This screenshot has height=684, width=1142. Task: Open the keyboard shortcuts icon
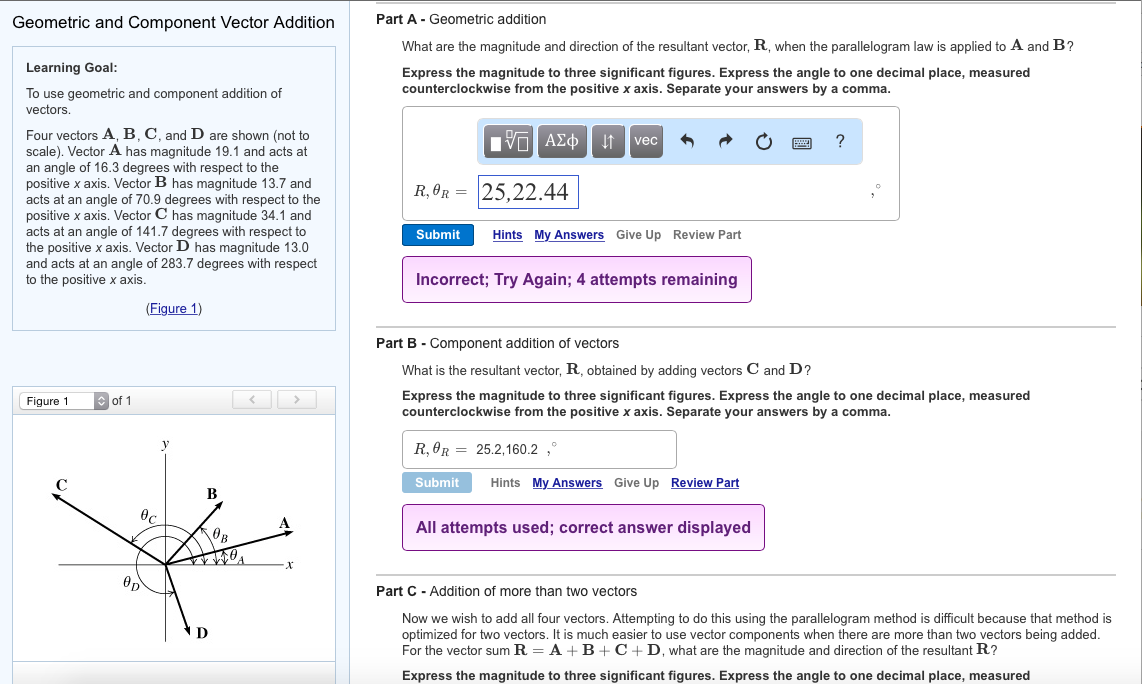click(x=802, y=142)
